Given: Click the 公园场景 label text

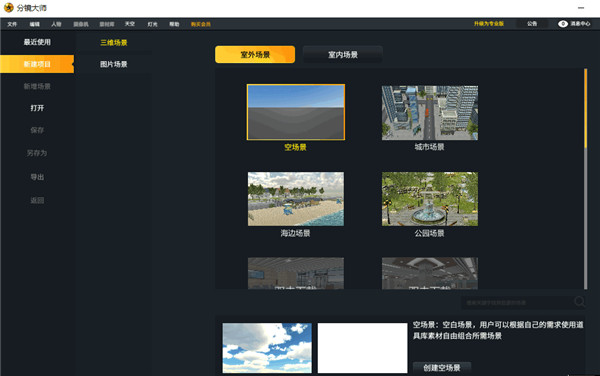Looking at the screenshot, I should tap(429, 233).
